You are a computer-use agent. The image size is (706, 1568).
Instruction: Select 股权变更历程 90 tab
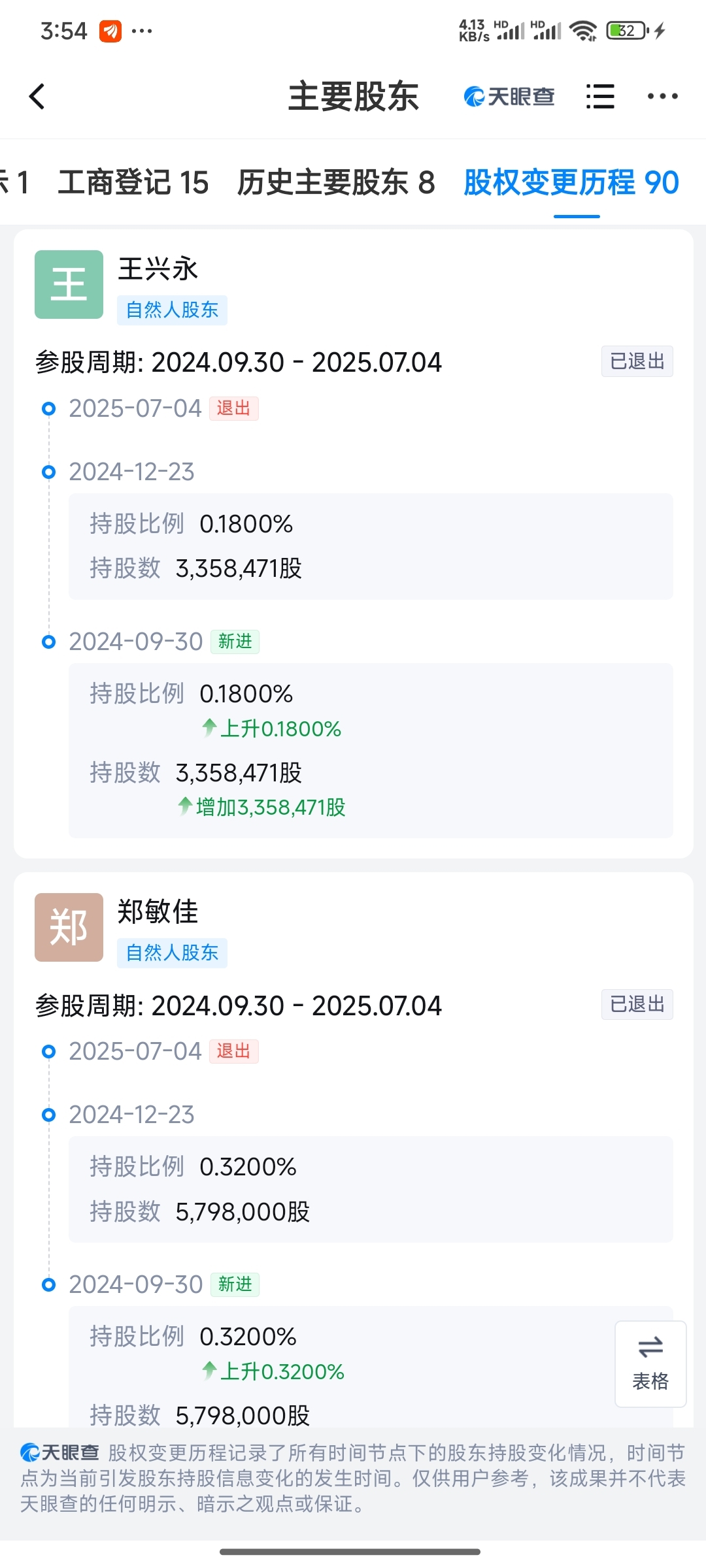pos(571,182)
